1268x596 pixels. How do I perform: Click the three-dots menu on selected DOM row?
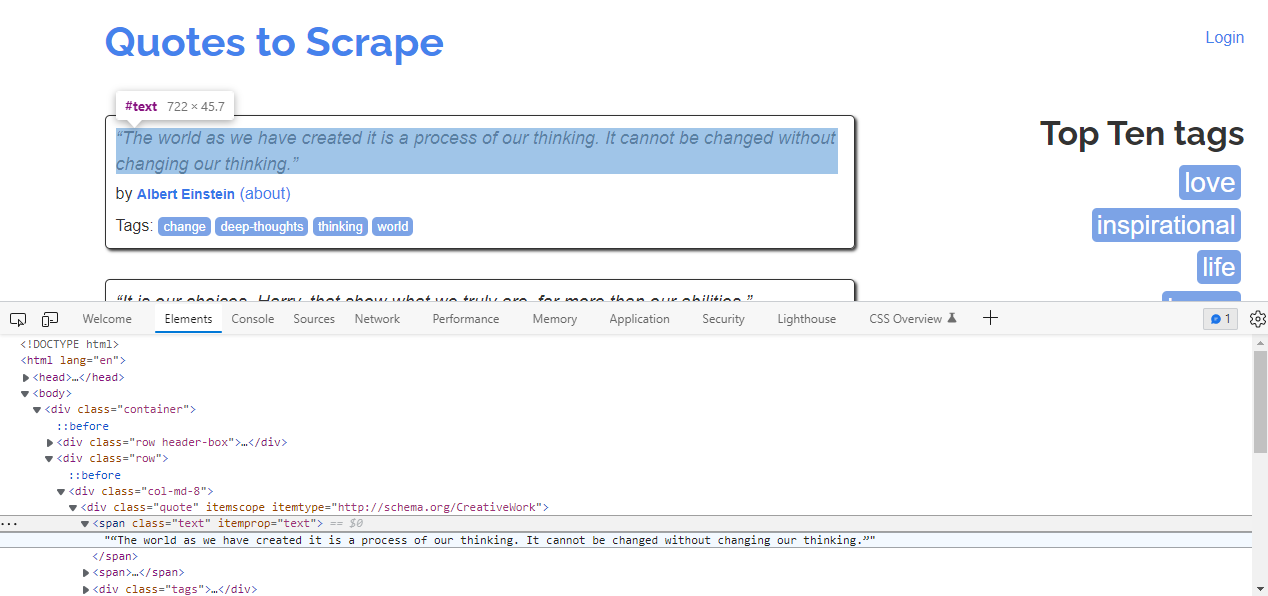[9, 523]
